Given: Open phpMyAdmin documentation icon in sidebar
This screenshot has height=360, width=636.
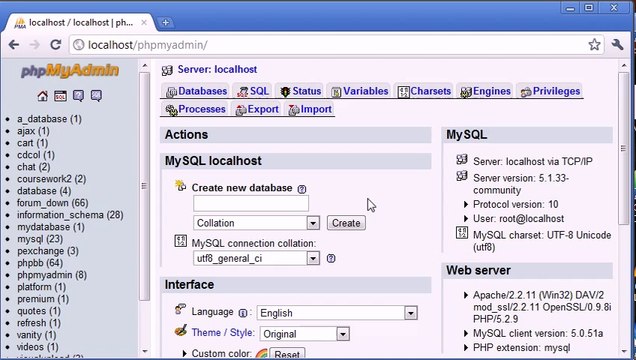Looking at the screenshot, I should tap(78, 96).
